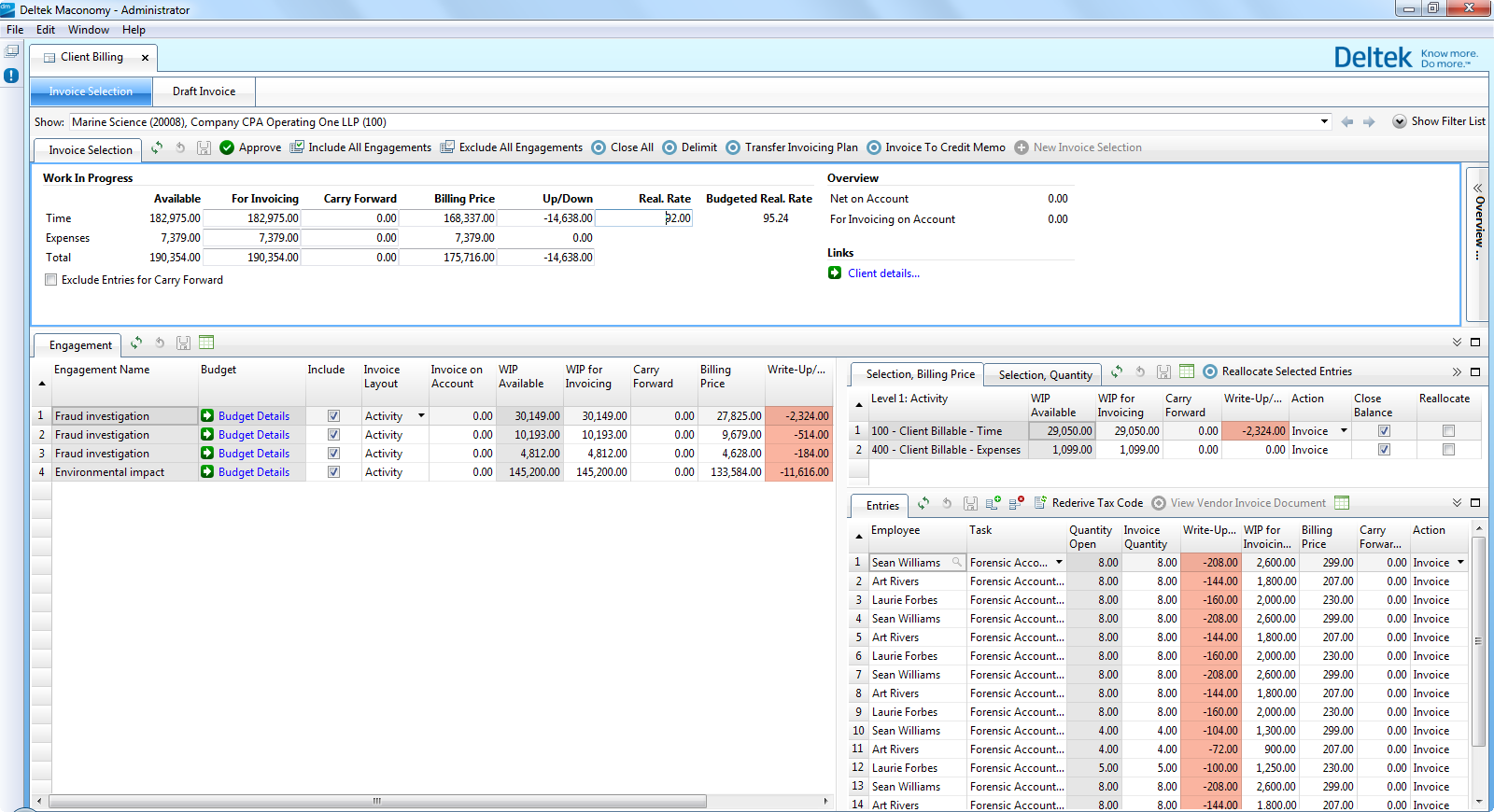The width and height of the screenshot is (1494, 812).
Task: Click the Rederive Tax Code icon
Action: [x=1040, y=503]
